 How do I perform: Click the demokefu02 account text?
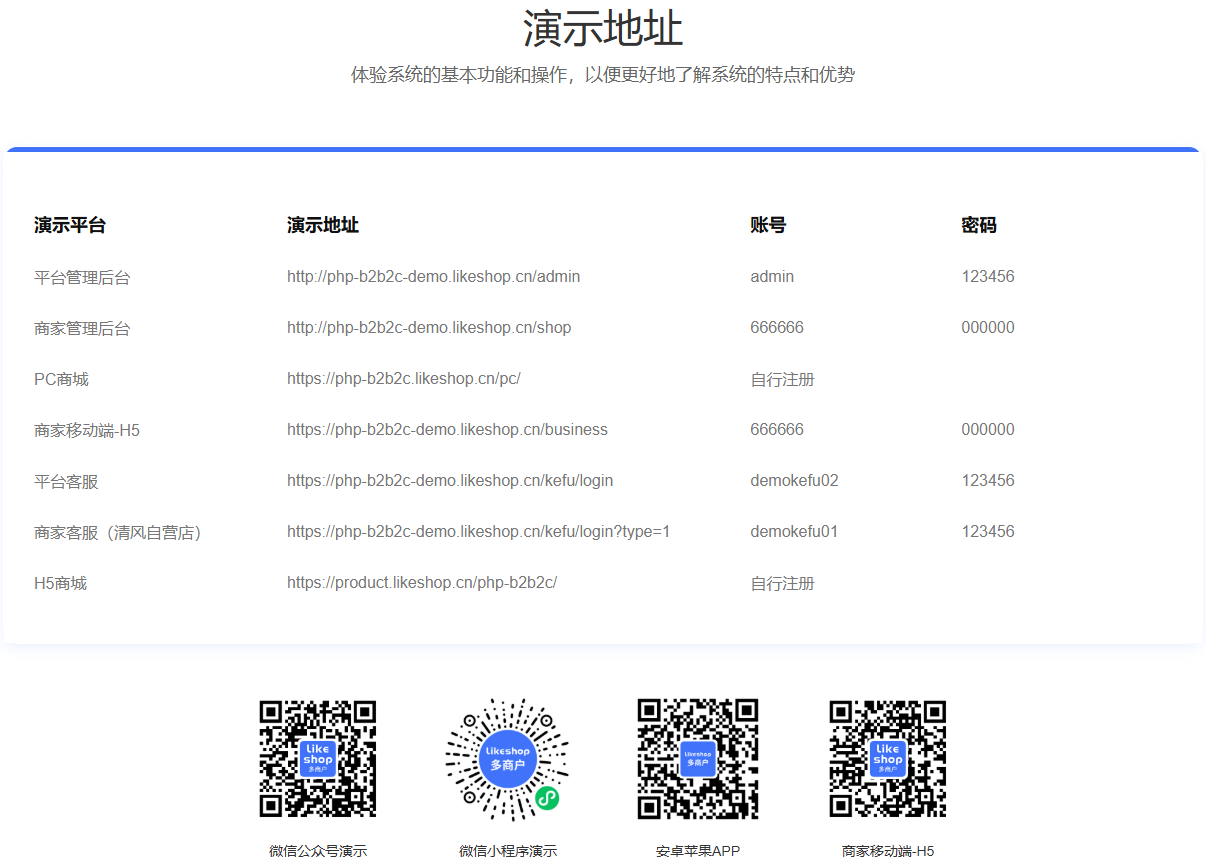[794, 481]
